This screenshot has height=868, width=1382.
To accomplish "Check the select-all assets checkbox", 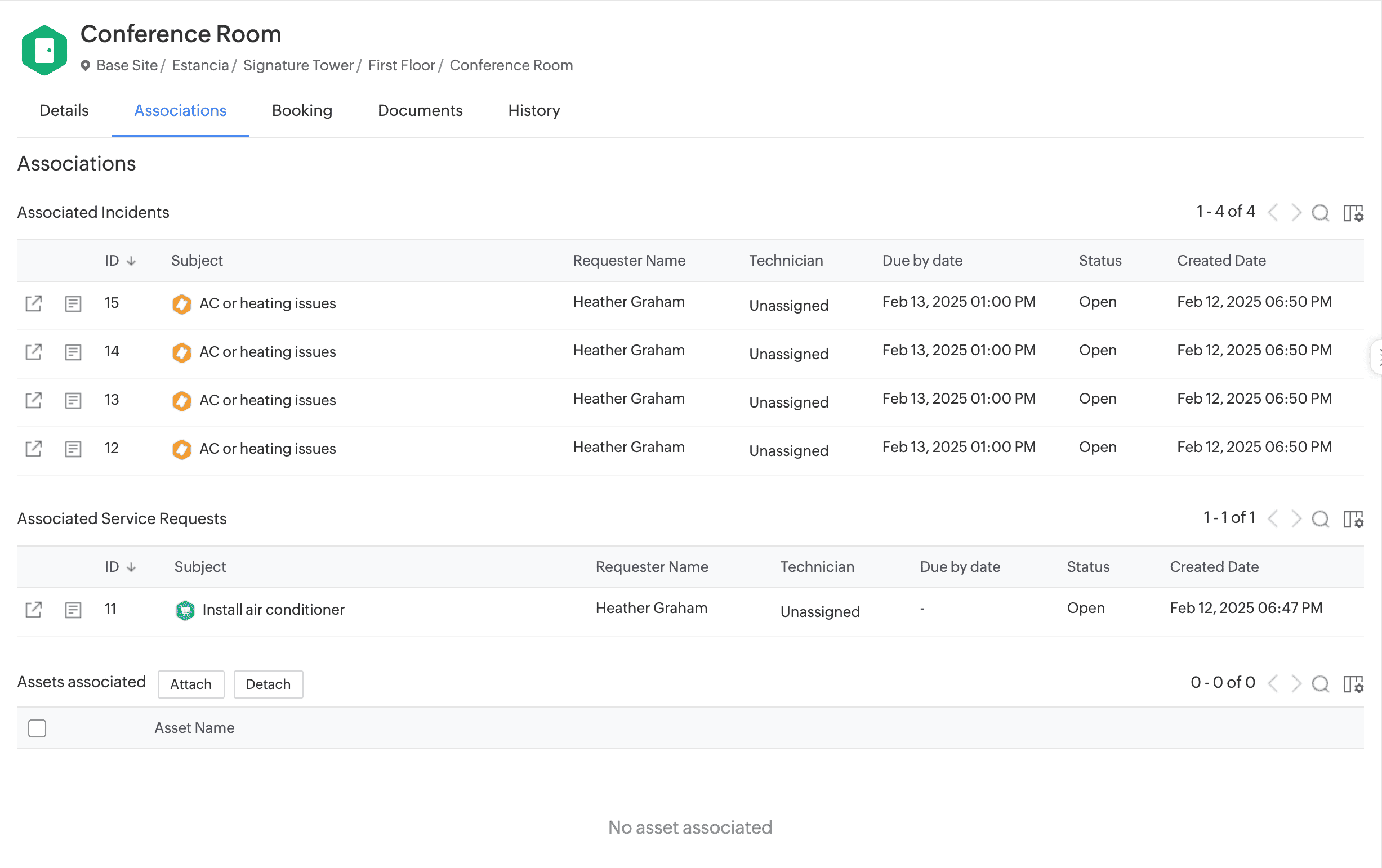I will click(x=37, y=728).
